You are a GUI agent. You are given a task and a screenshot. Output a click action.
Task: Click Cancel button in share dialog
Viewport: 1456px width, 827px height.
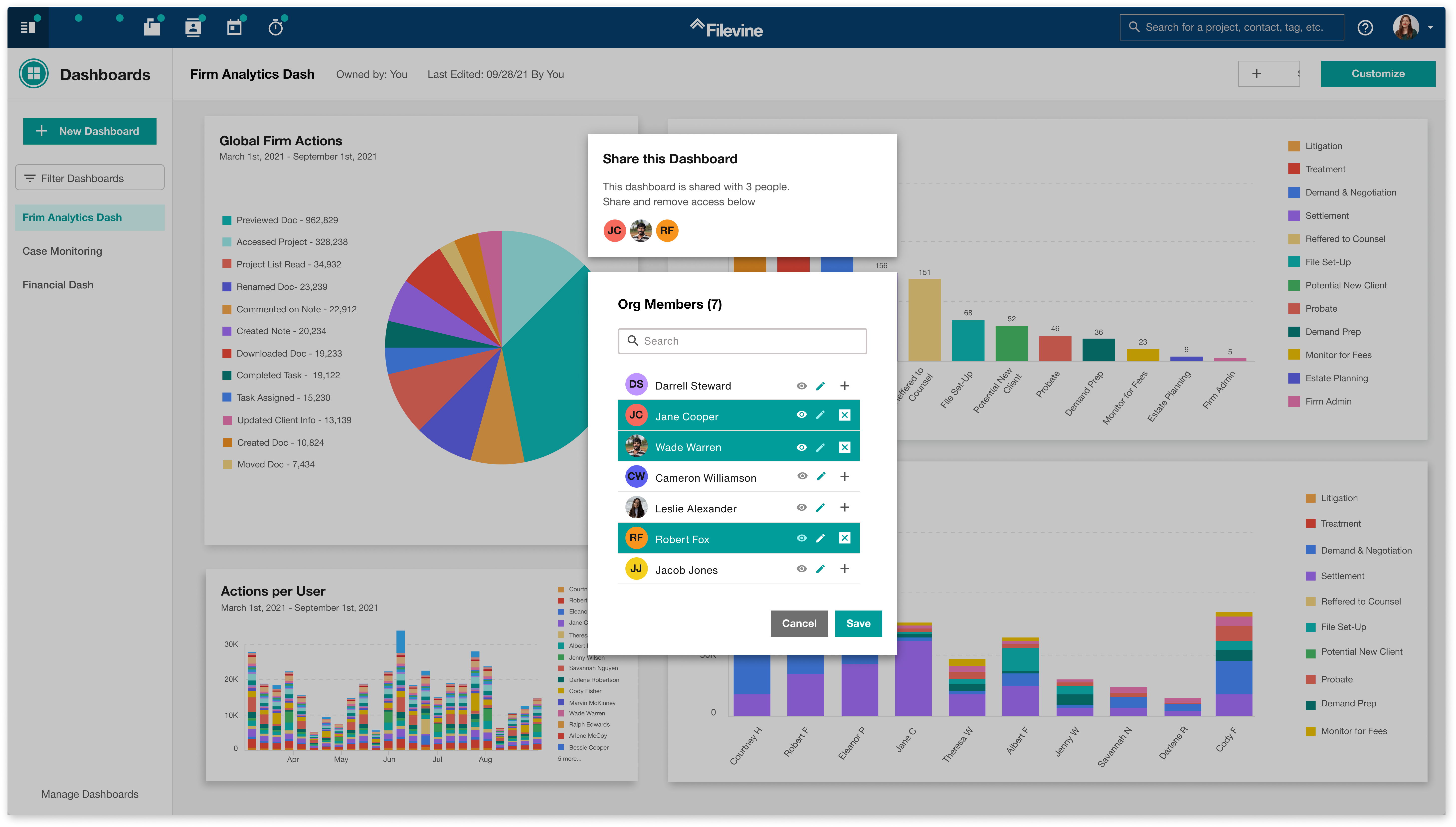coord(799,623)
